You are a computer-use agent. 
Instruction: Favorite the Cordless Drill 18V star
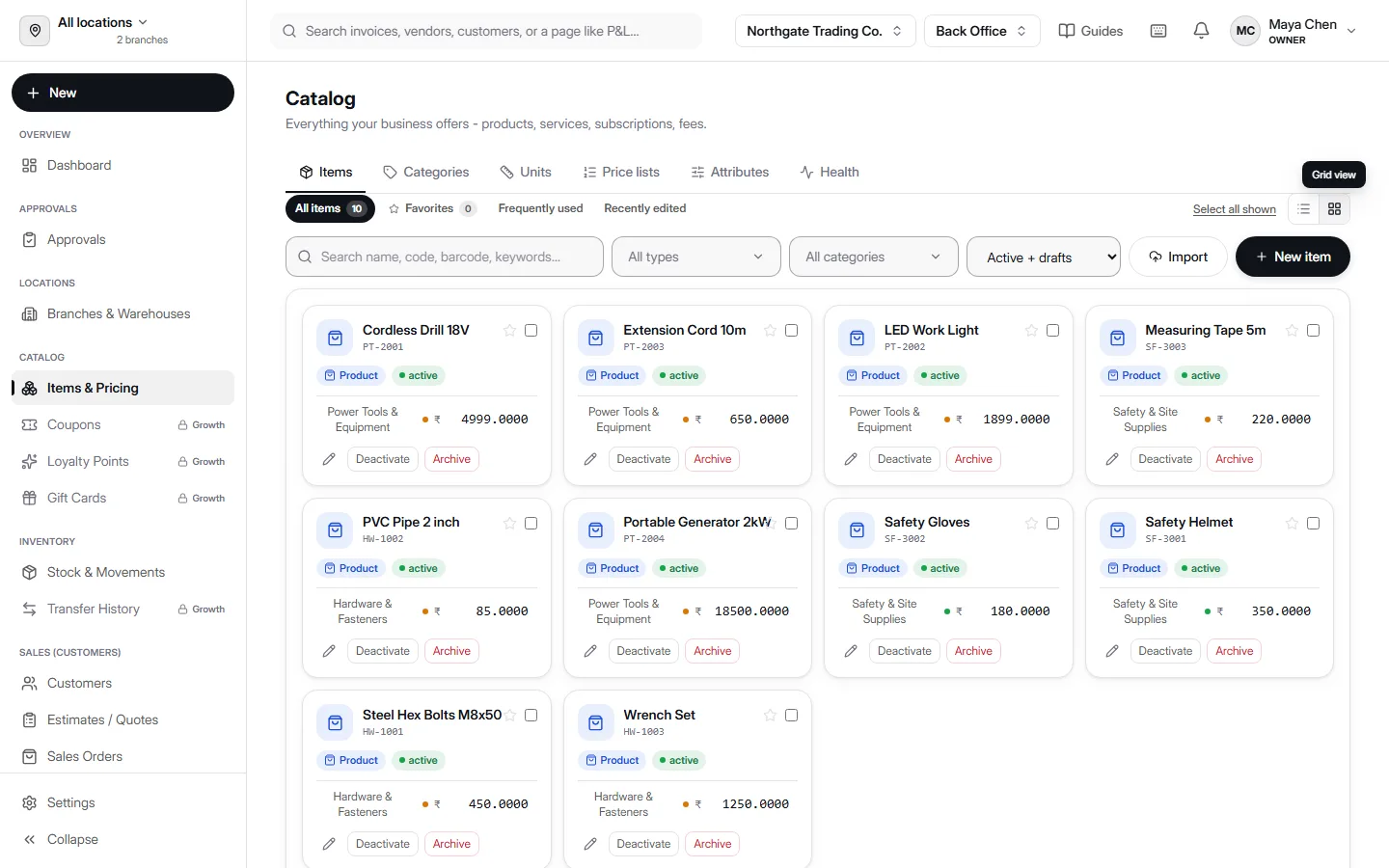(509, 331)
